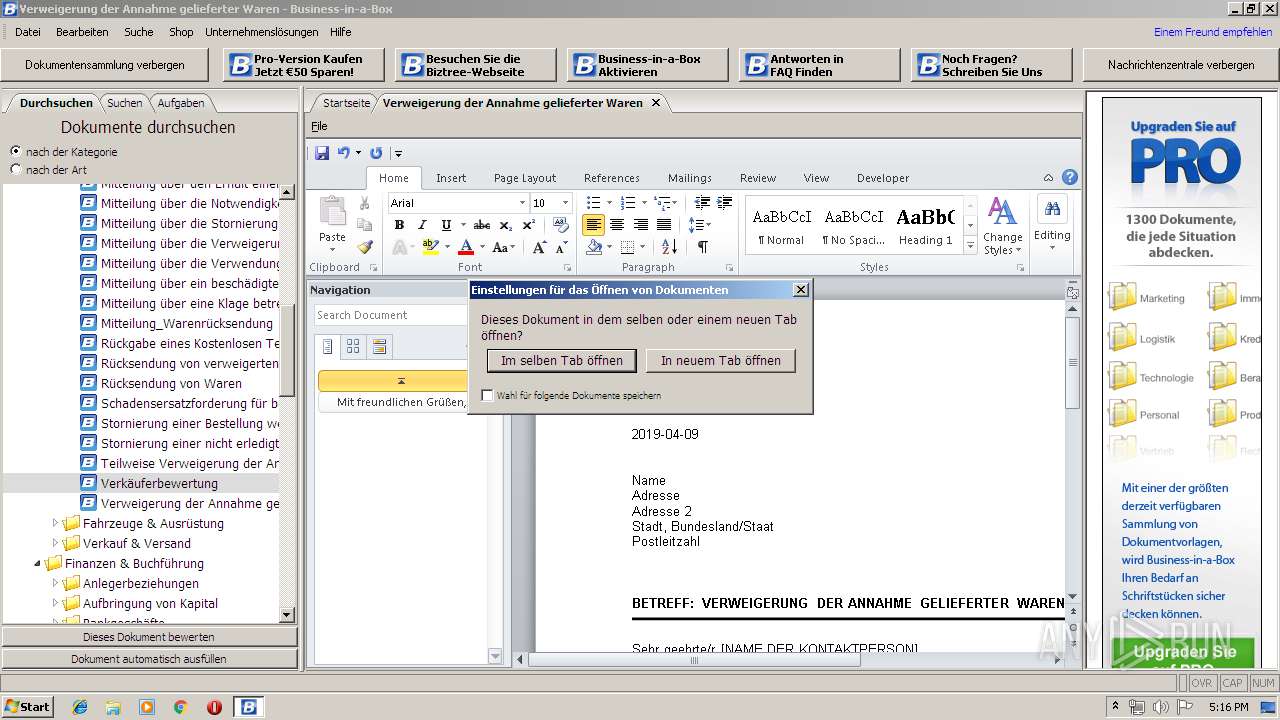Switch to the Page Layout tab
Viewport: 1280px width, 720px height.
coord(525,178)
